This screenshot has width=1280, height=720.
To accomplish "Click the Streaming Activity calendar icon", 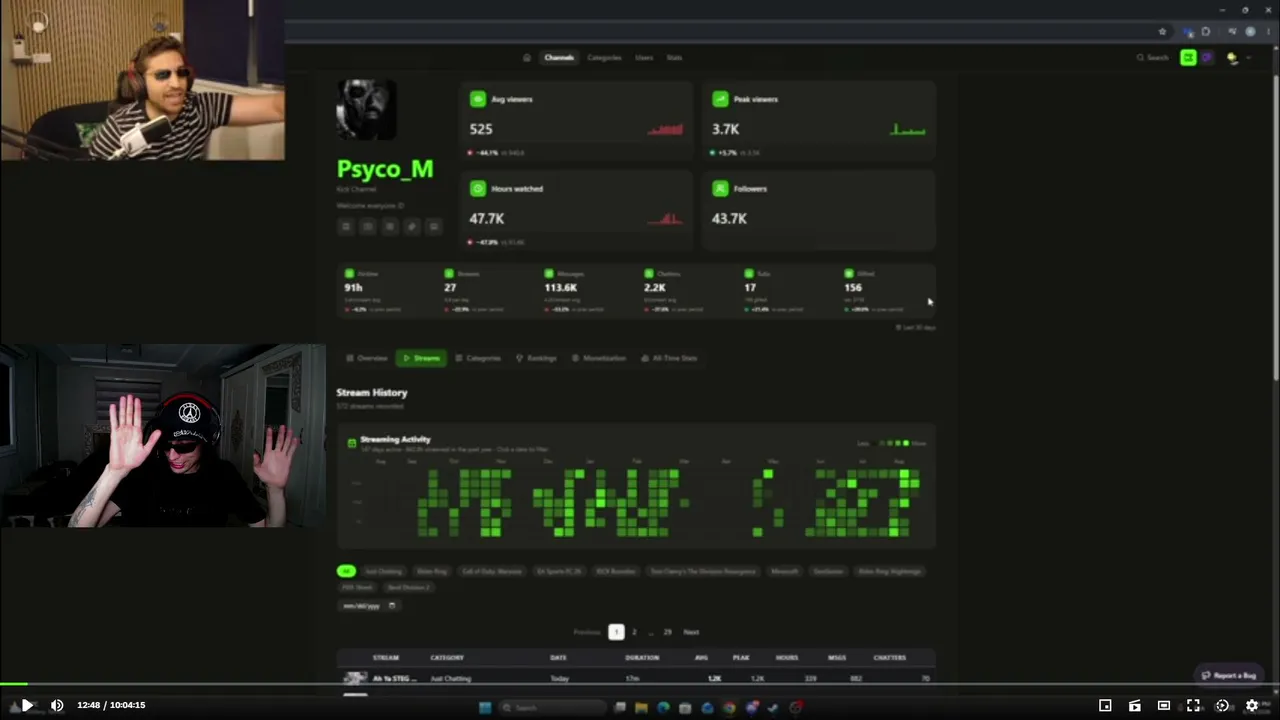I will (x=352, y=442).
